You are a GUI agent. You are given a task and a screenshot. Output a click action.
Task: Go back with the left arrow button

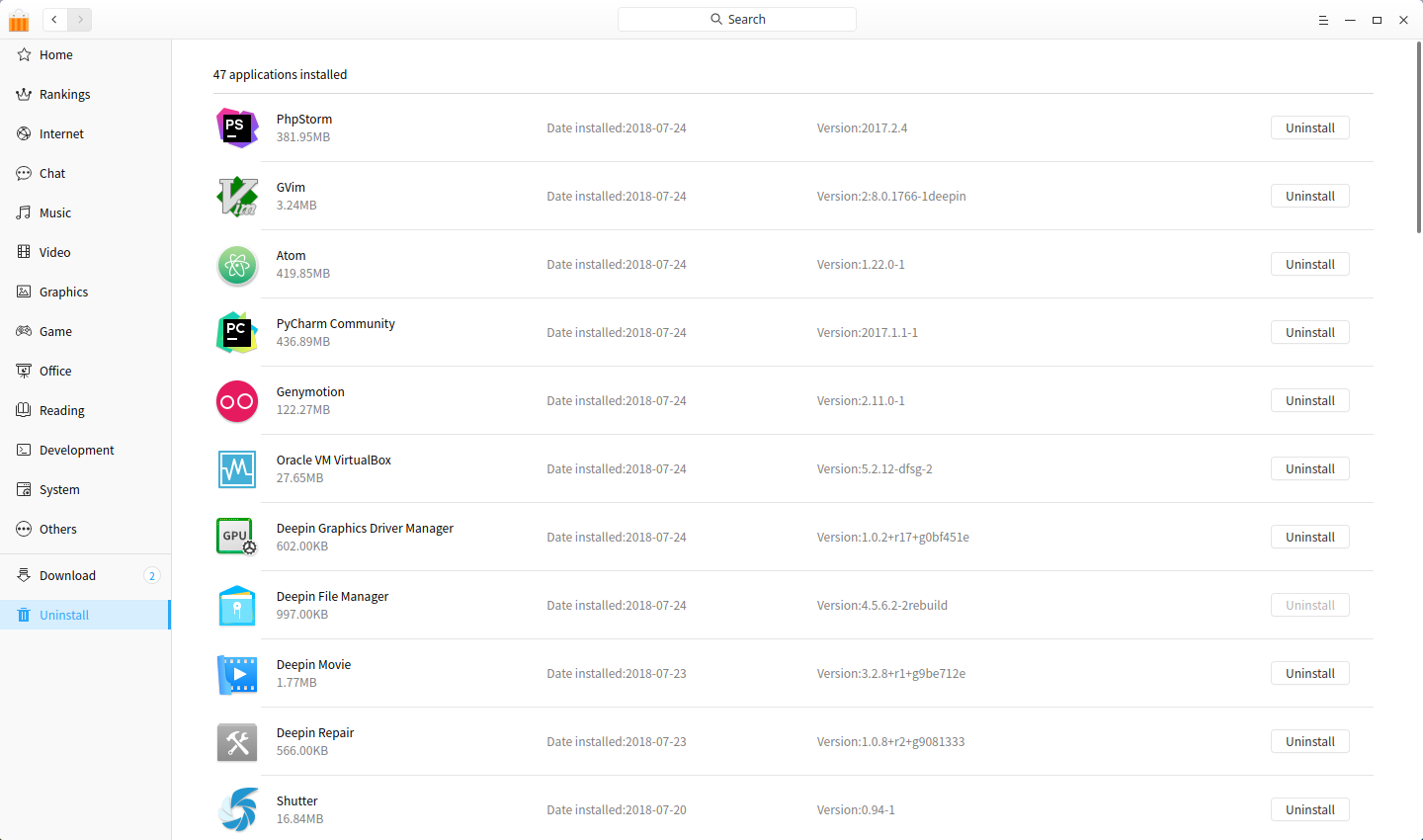(54, 20)
